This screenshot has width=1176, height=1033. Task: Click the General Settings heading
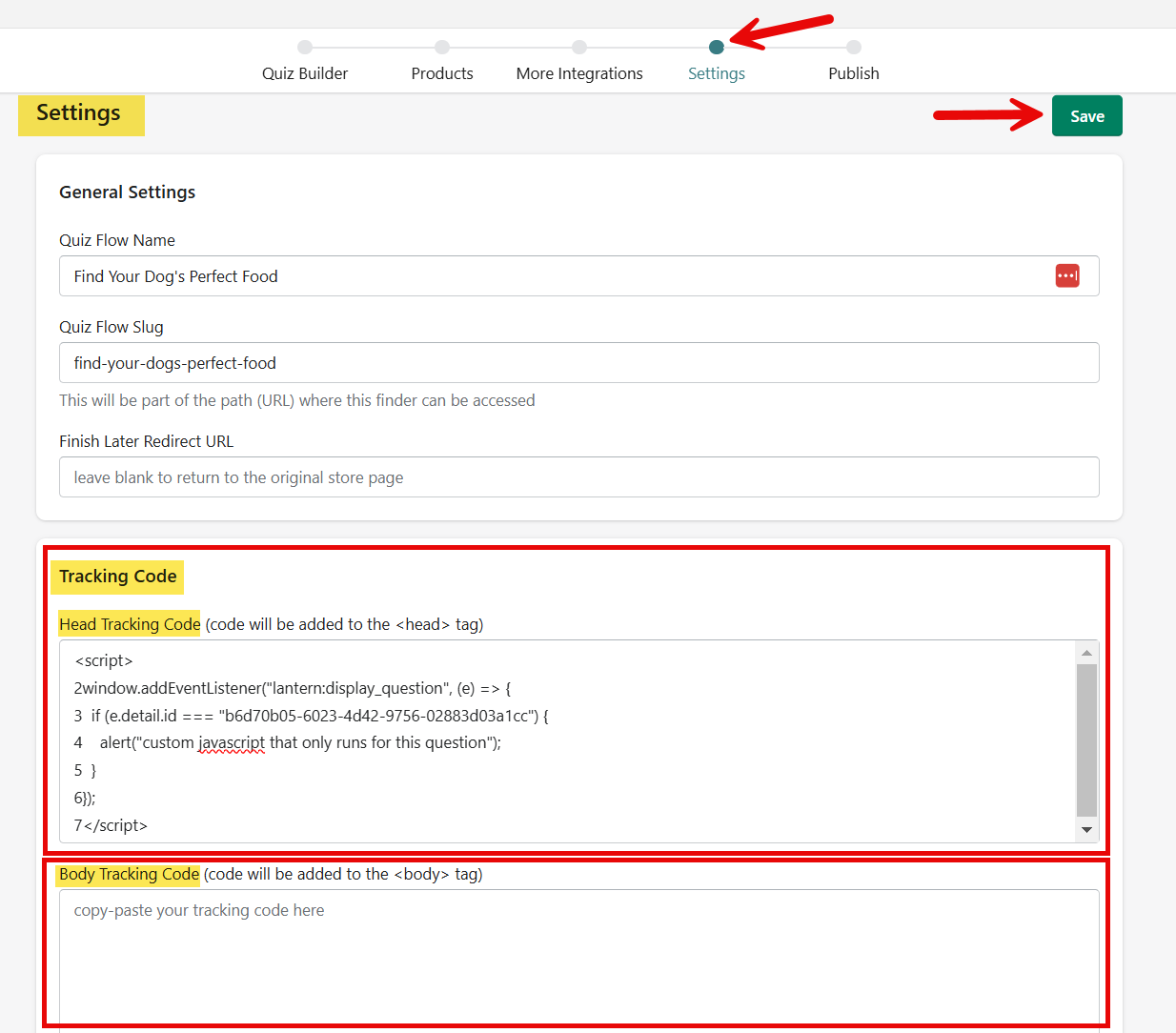tap(127, 192)
